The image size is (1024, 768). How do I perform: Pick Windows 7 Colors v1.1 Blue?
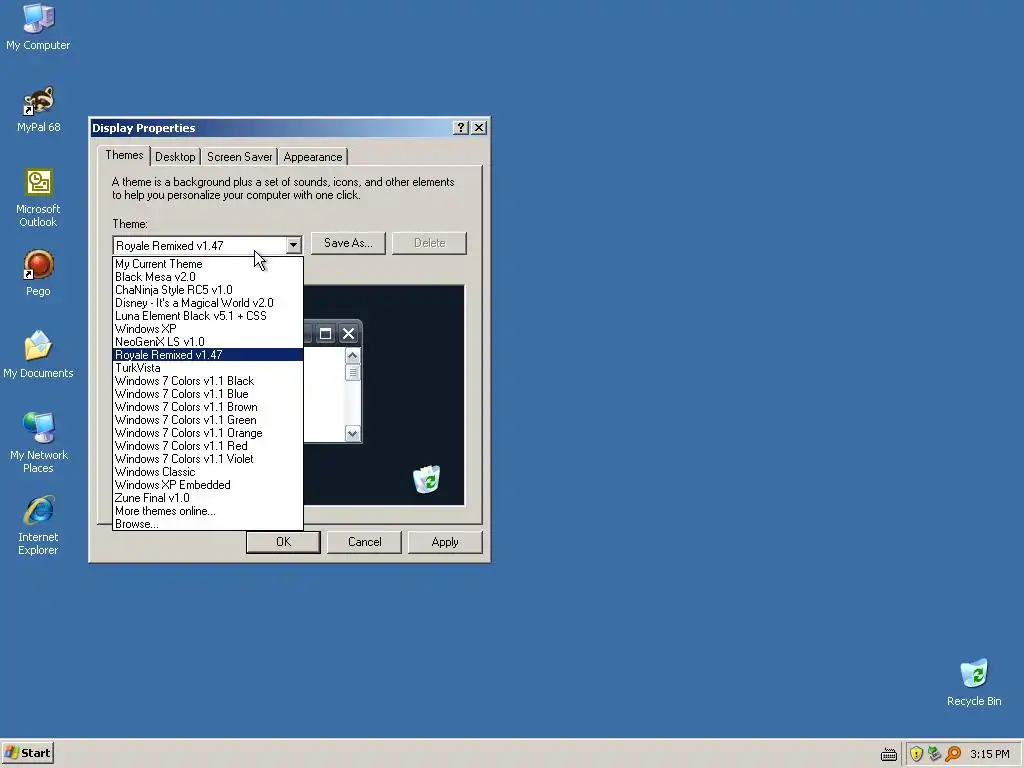(208, 394)
